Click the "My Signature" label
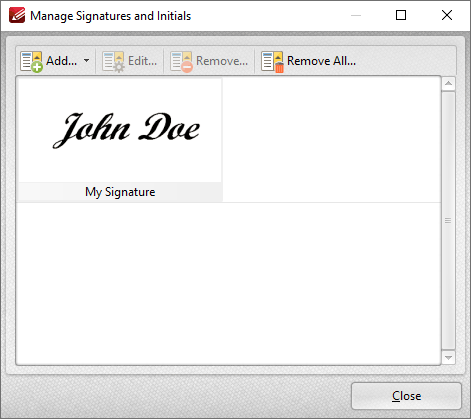The image size is (471, 419). [120, 192]
